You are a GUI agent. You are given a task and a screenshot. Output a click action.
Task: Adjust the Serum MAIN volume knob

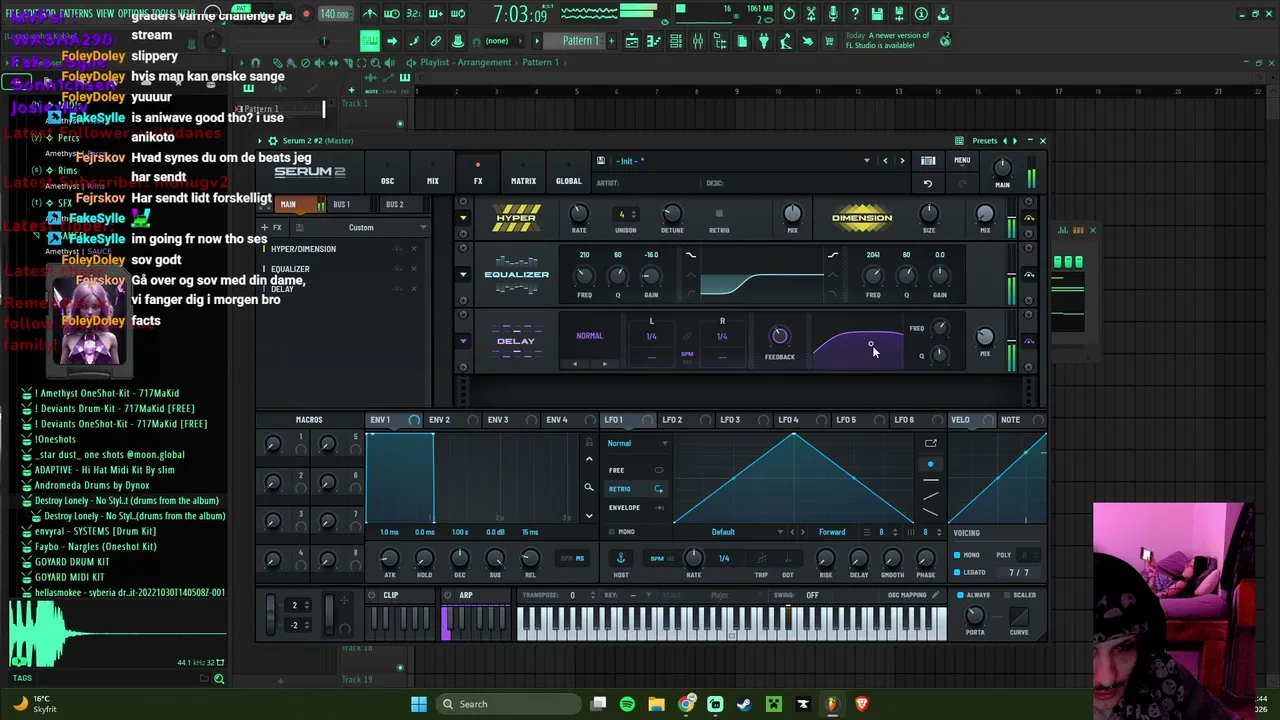pyautogui.click(x=1002, y=168)
